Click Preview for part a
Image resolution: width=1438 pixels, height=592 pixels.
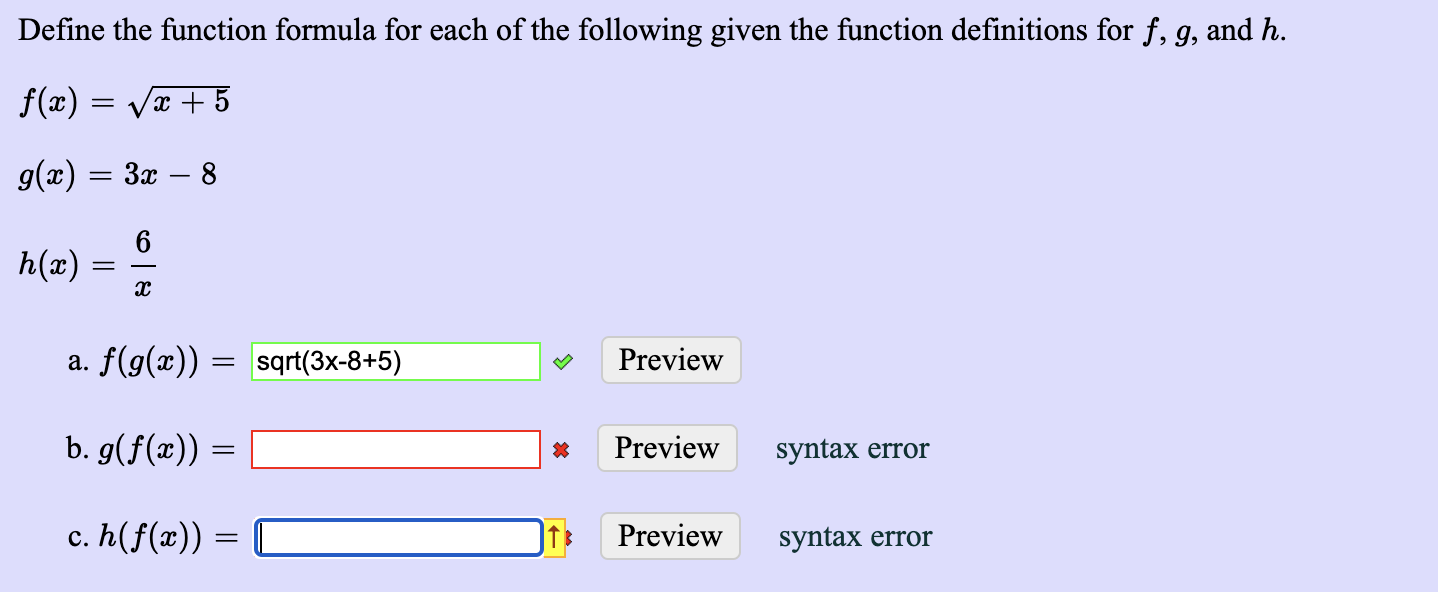coord(670,360)
